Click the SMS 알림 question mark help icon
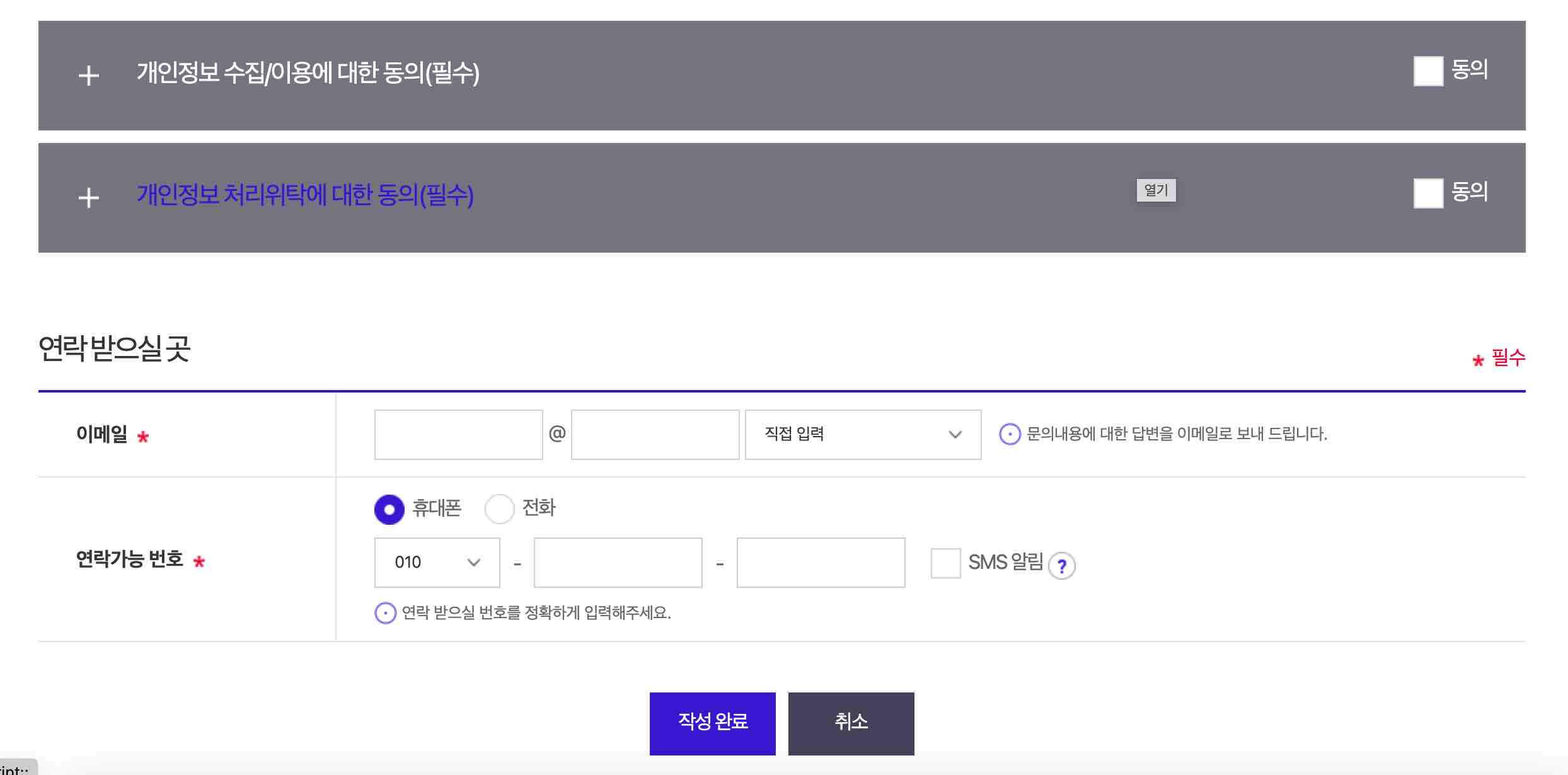 coord(1062,566)
